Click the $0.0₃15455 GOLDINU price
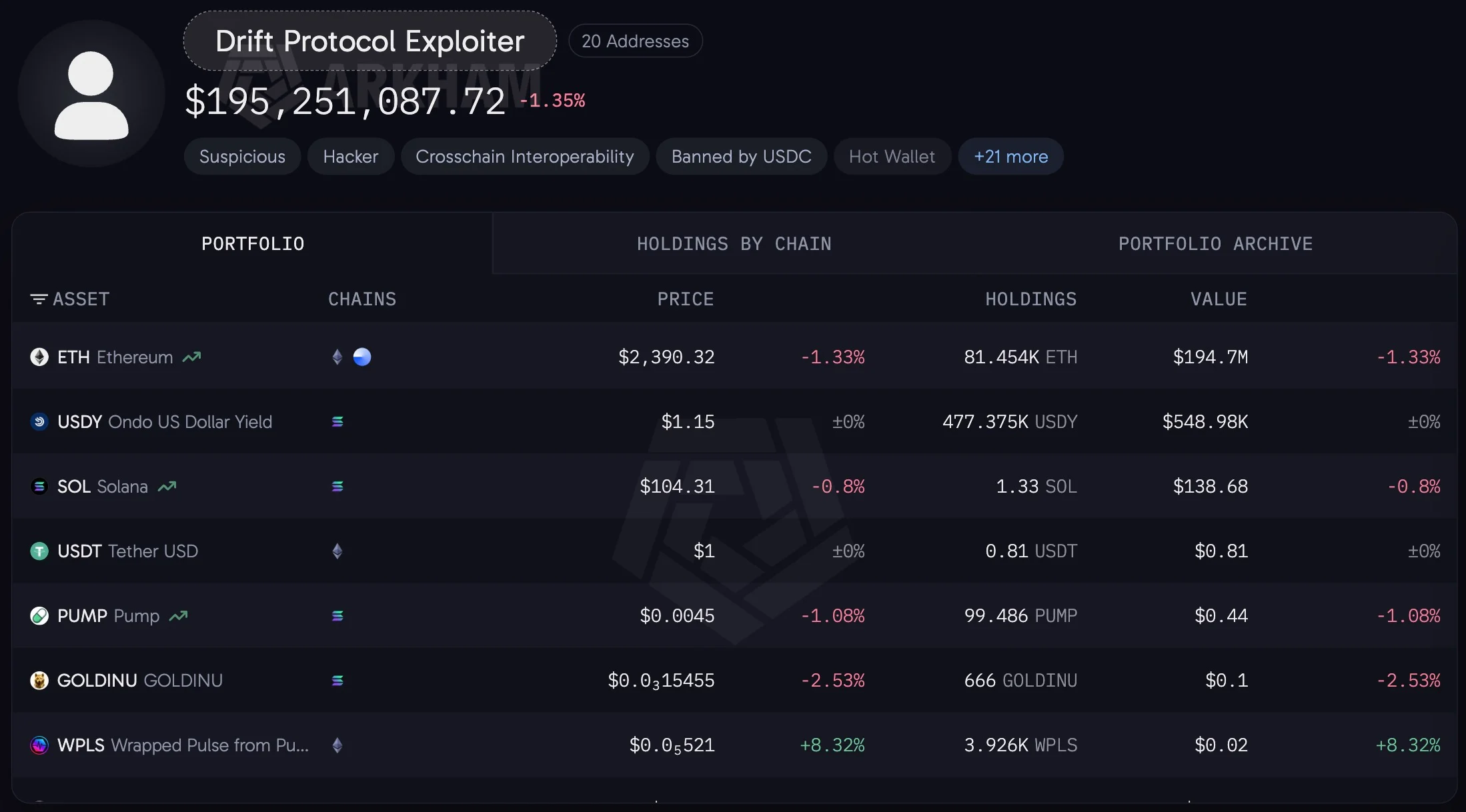 tap(661, 681)
